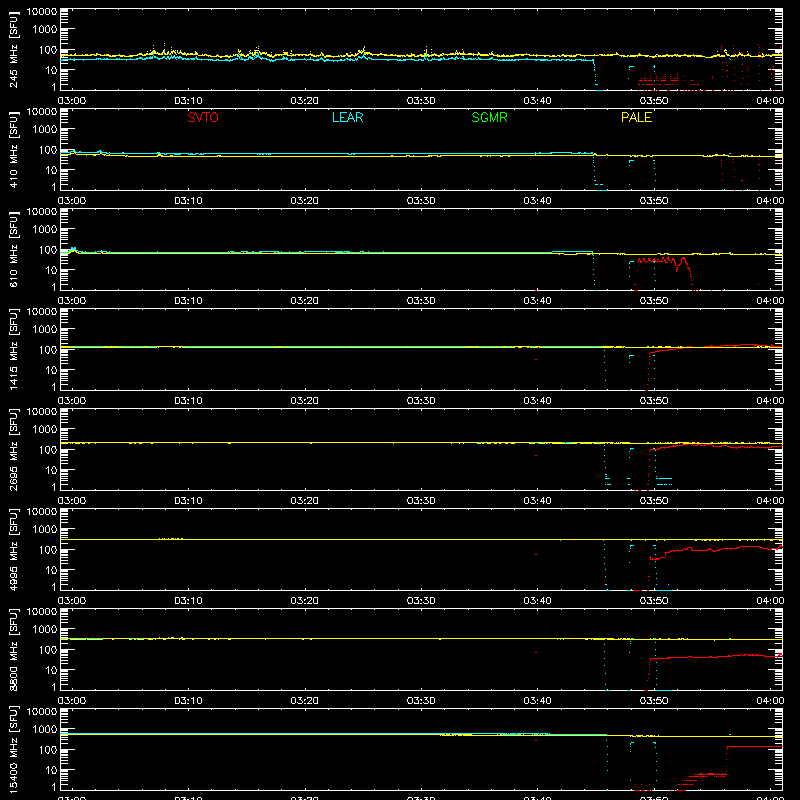Click 03:10 tick label below 245 MHz plot

coord(188,101)
